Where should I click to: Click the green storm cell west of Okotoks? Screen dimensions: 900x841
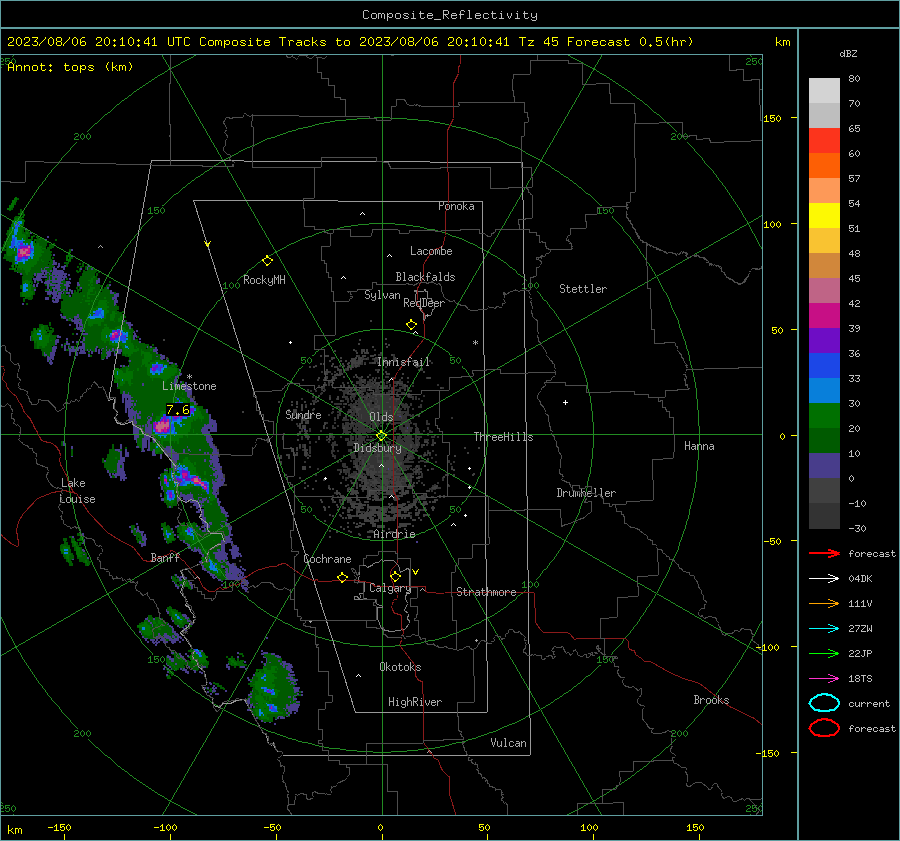click(x=273, y=687)
